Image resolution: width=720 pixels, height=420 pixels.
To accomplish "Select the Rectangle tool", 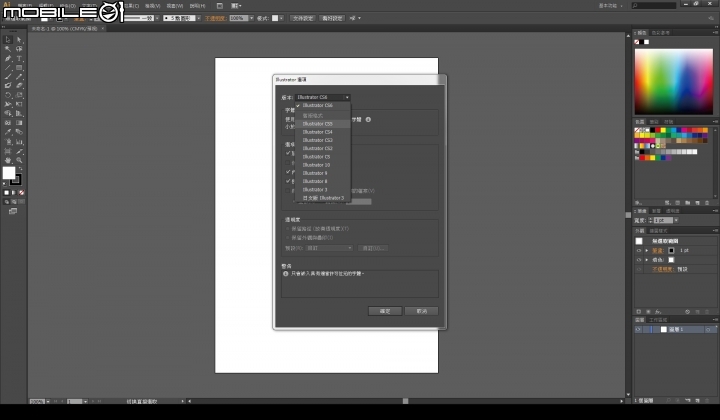I will click(19, 67).
